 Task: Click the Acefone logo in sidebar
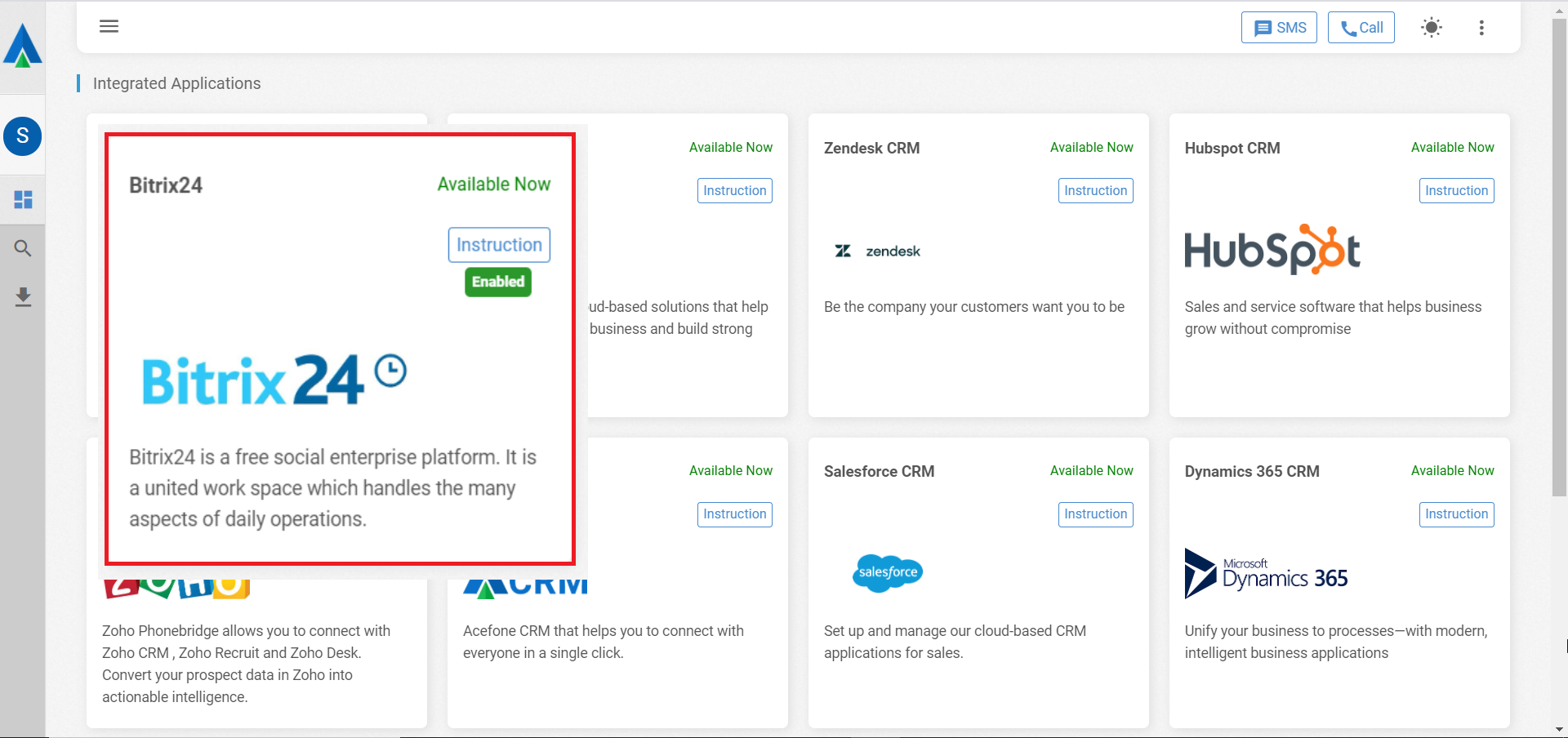tap(23, 46)
